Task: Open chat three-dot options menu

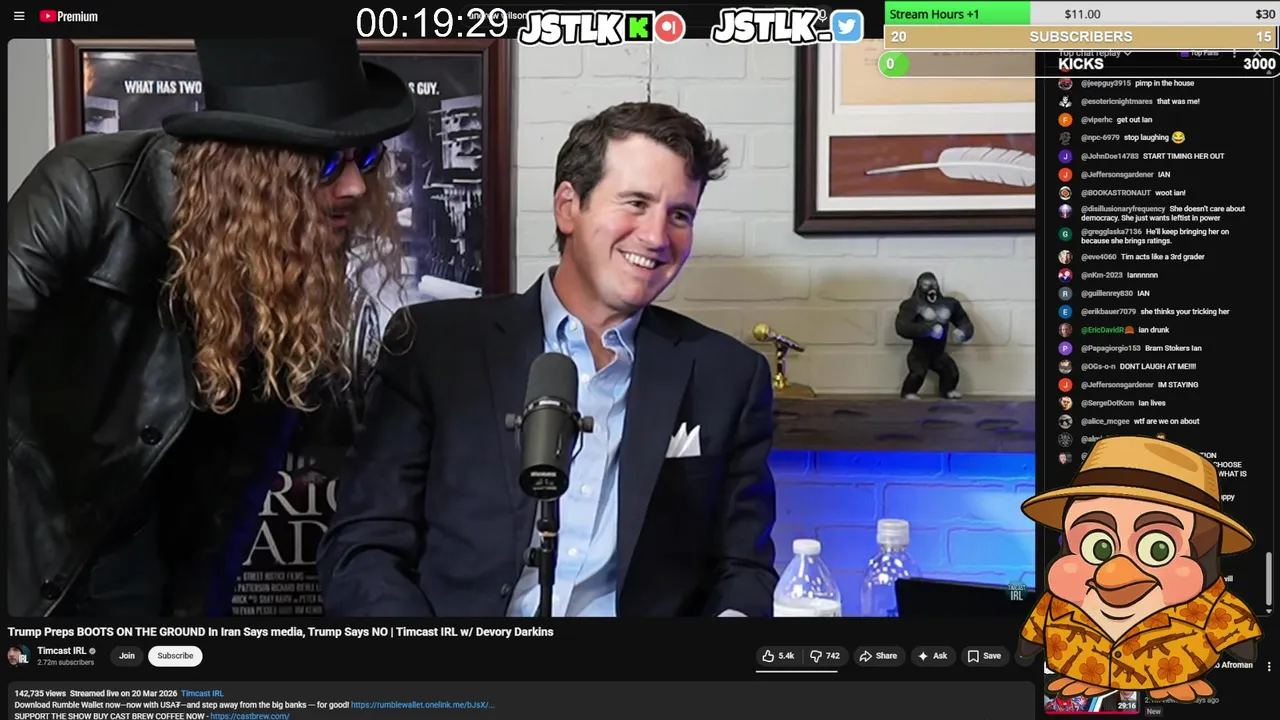Action: 1235,52
